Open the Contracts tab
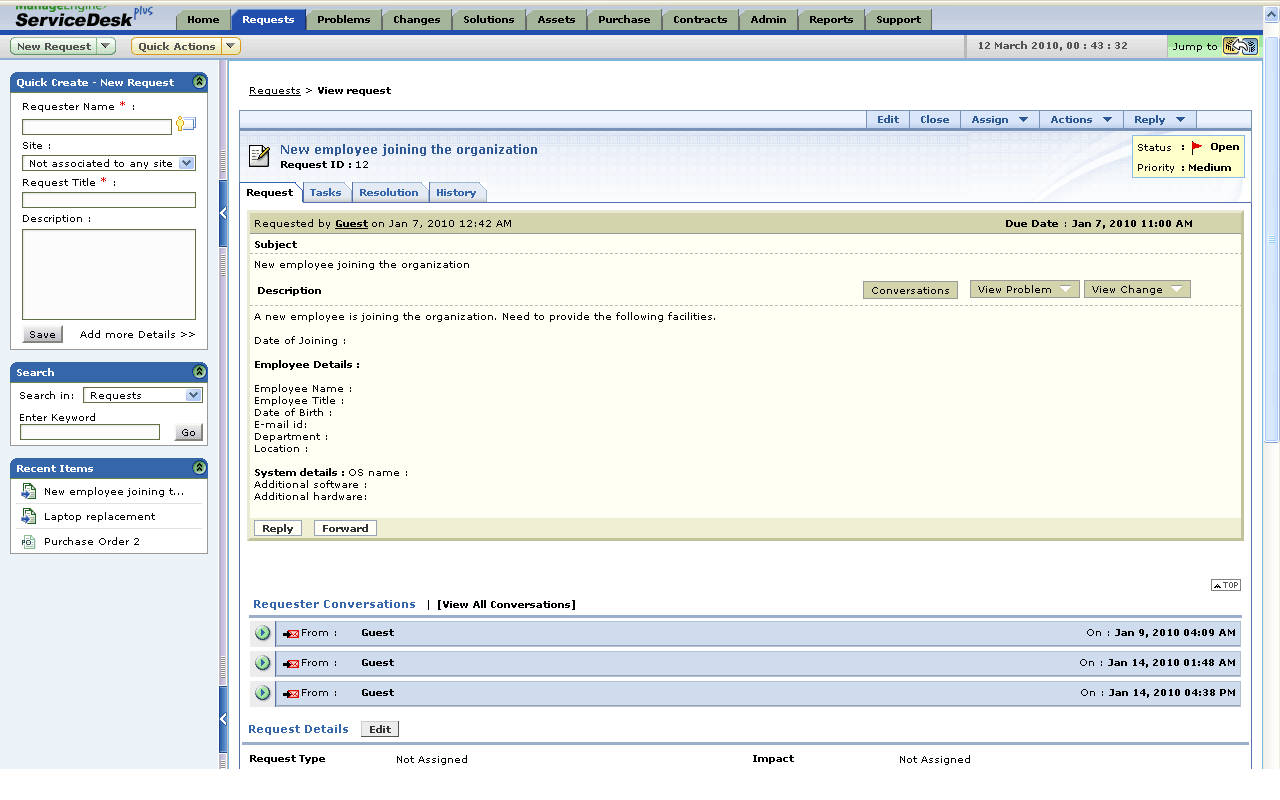 pyautogui.click(x=700, y=20)
